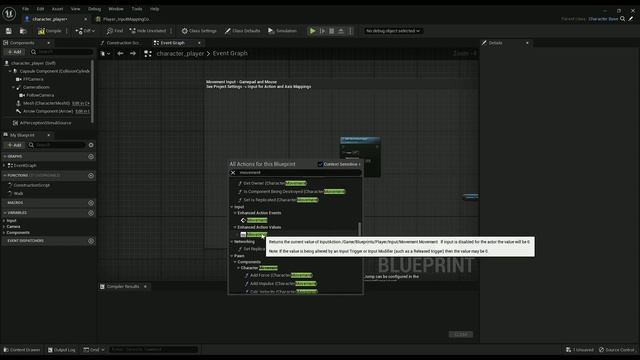Screen dimensions: 640x360
Task: Click the Stop playback button
Action: (x=332, y=31)
